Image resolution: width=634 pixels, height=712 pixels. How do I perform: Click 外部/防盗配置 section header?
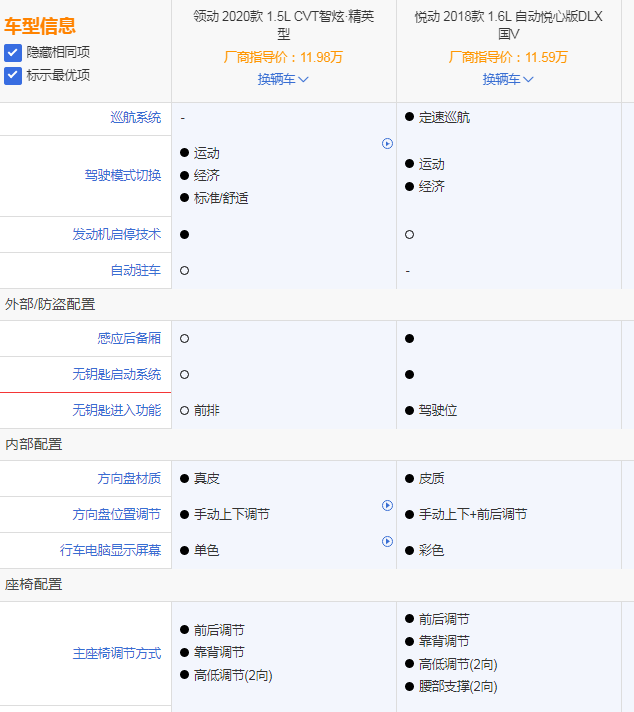click(50, 305)
